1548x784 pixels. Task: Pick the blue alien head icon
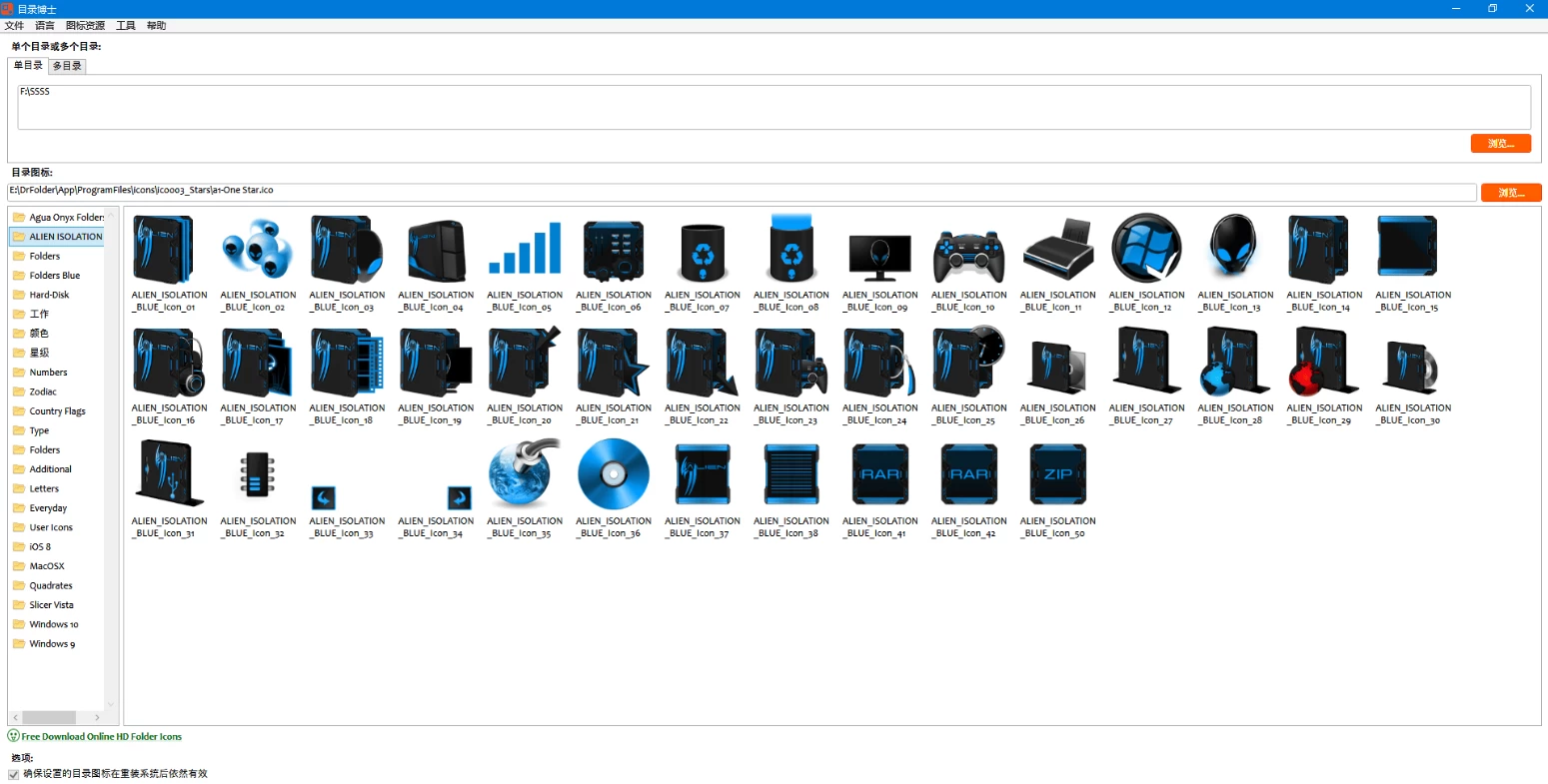tap(1235, 250)
